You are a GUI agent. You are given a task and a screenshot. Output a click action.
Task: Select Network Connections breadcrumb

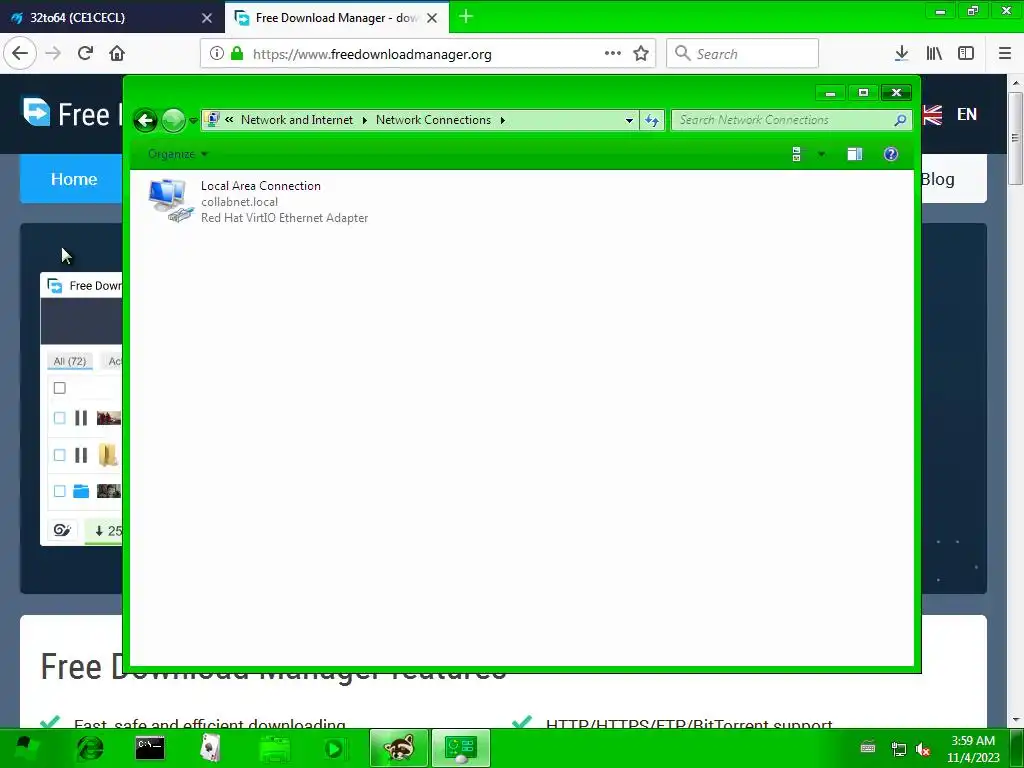pyautogui.click(x=433, y=120)
